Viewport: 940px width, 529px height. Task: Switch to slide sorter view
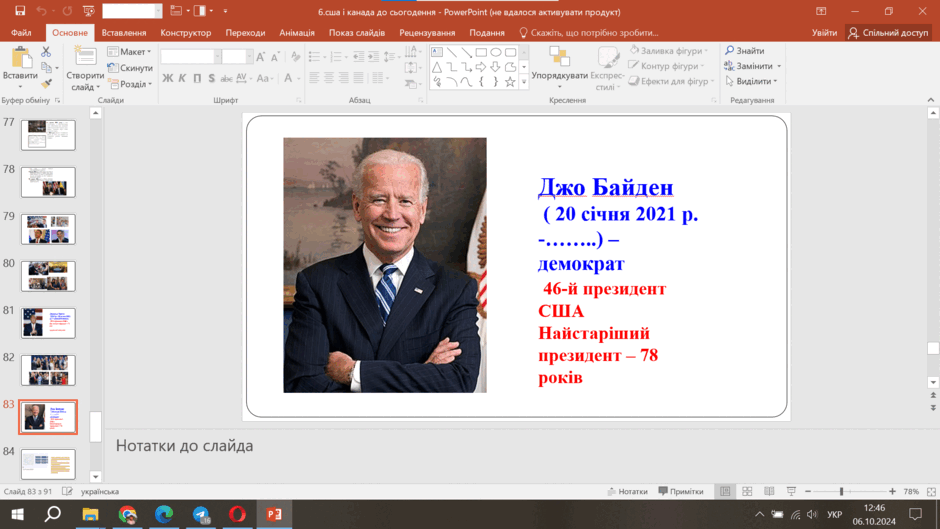click(747, 491)
